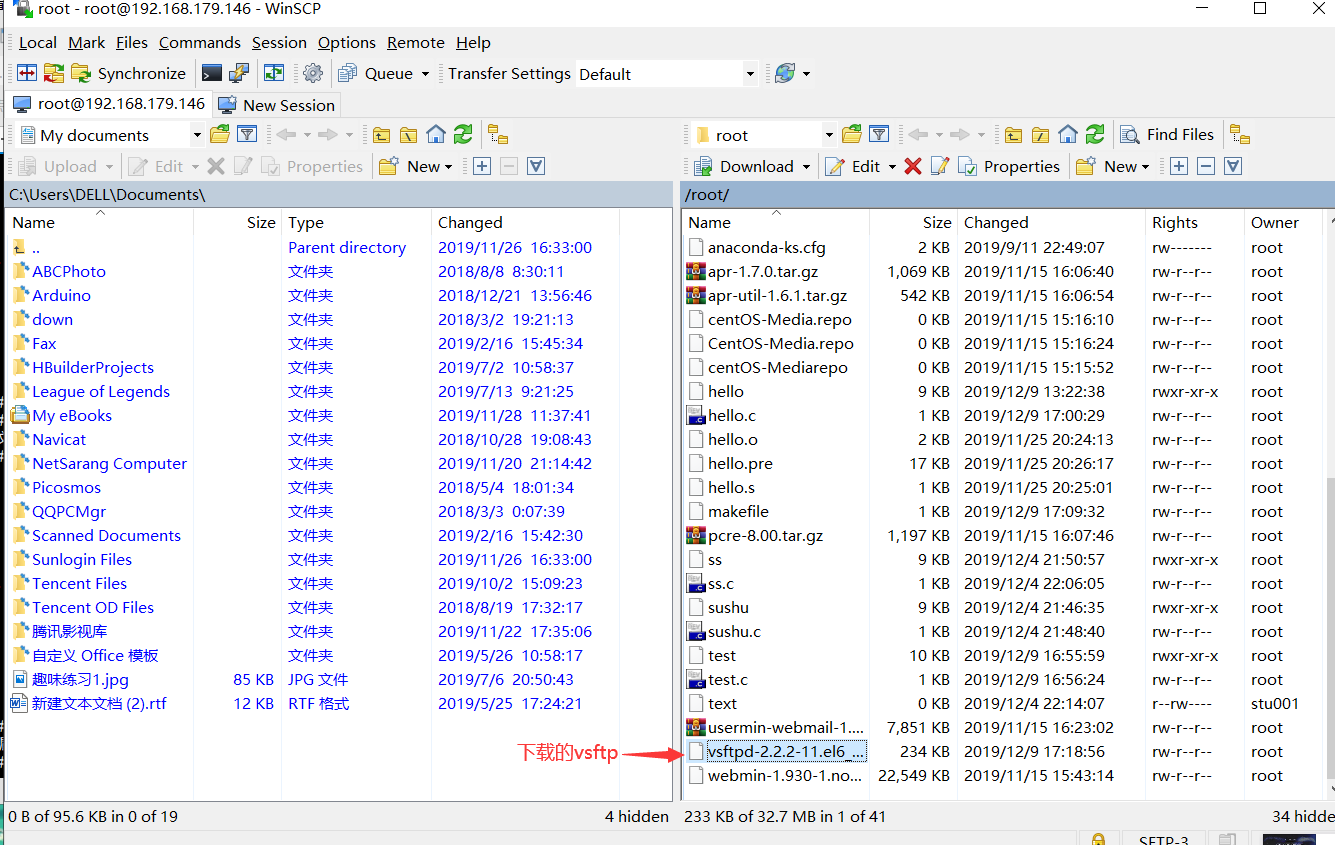Open the Options menu

pyautogui.click(x=347, y=42)
